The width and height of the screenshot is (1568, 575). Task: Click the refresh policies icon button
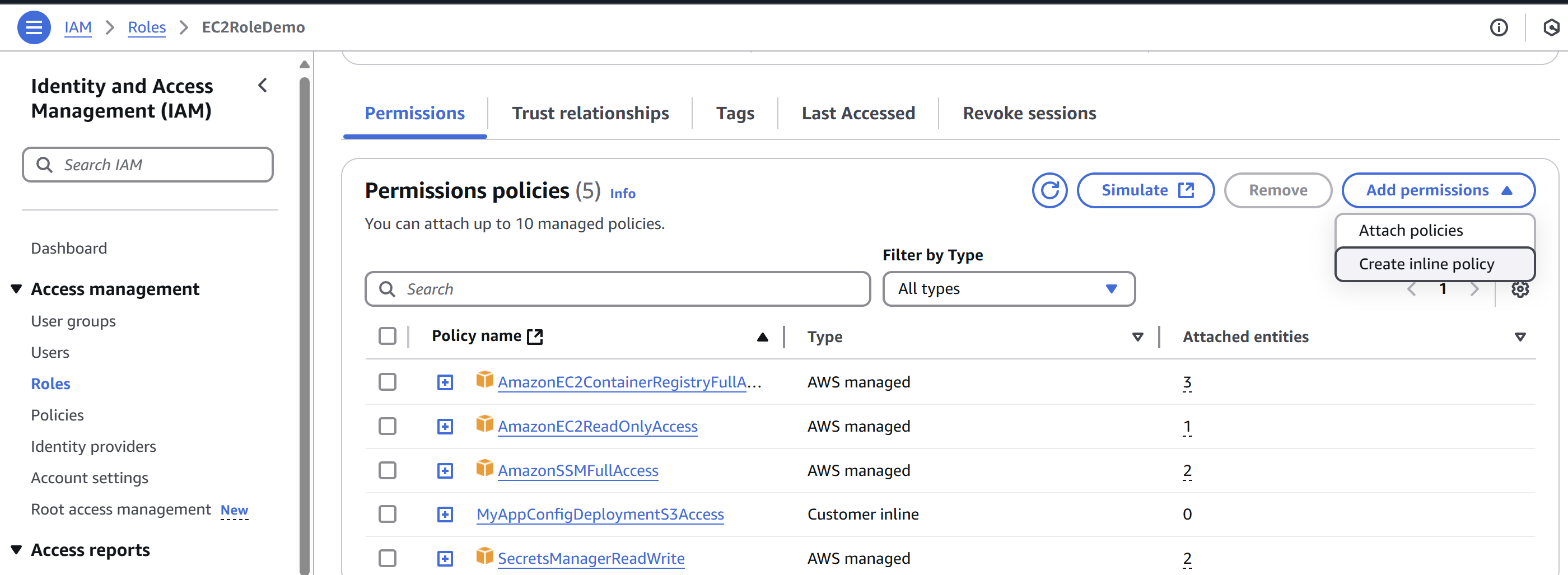tap(1049, 190)
